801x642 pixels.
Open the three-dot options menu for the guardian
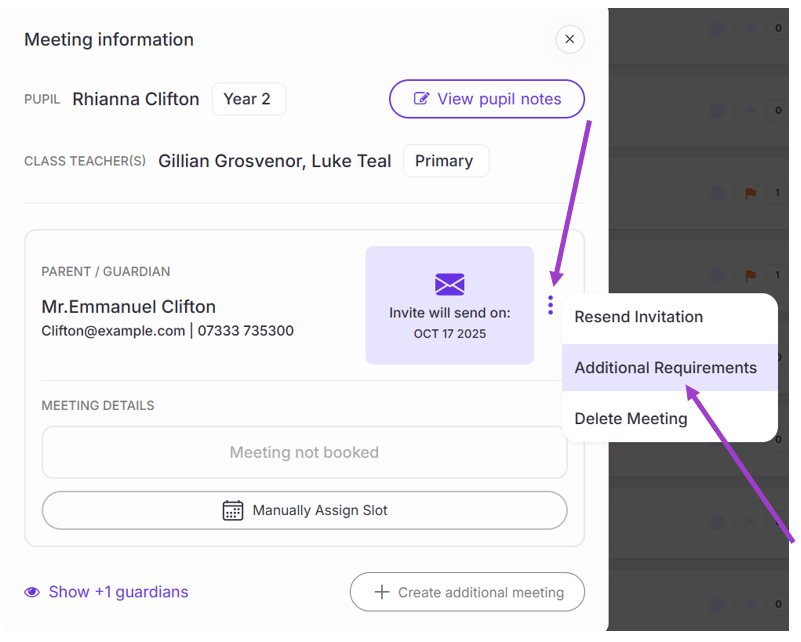550,305
